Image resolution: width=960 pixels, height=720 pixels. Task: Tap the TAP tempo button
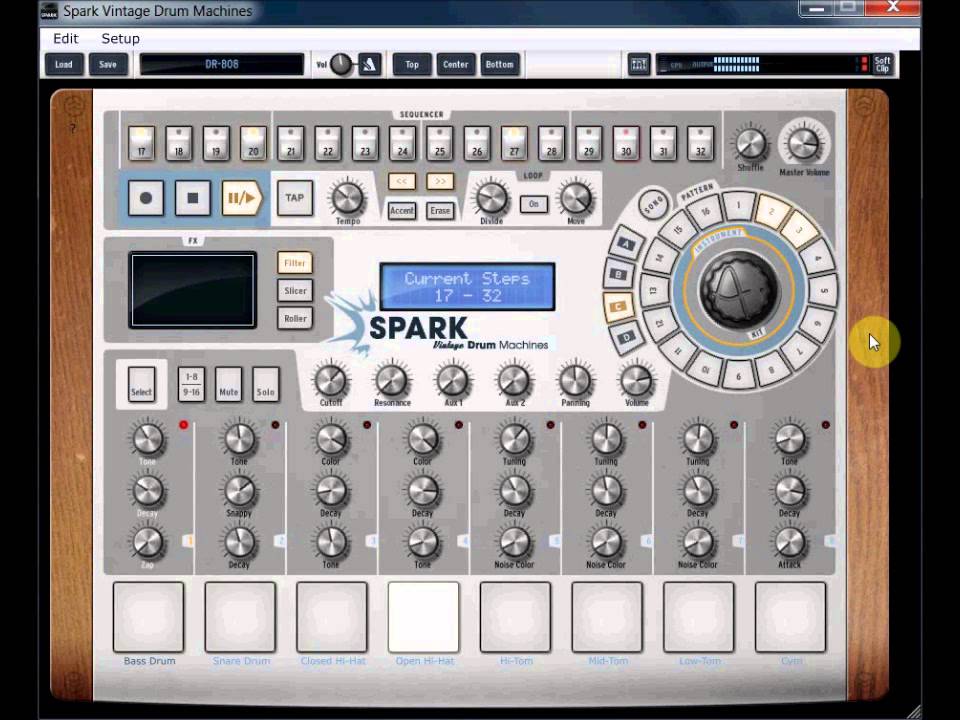point(294,198)
